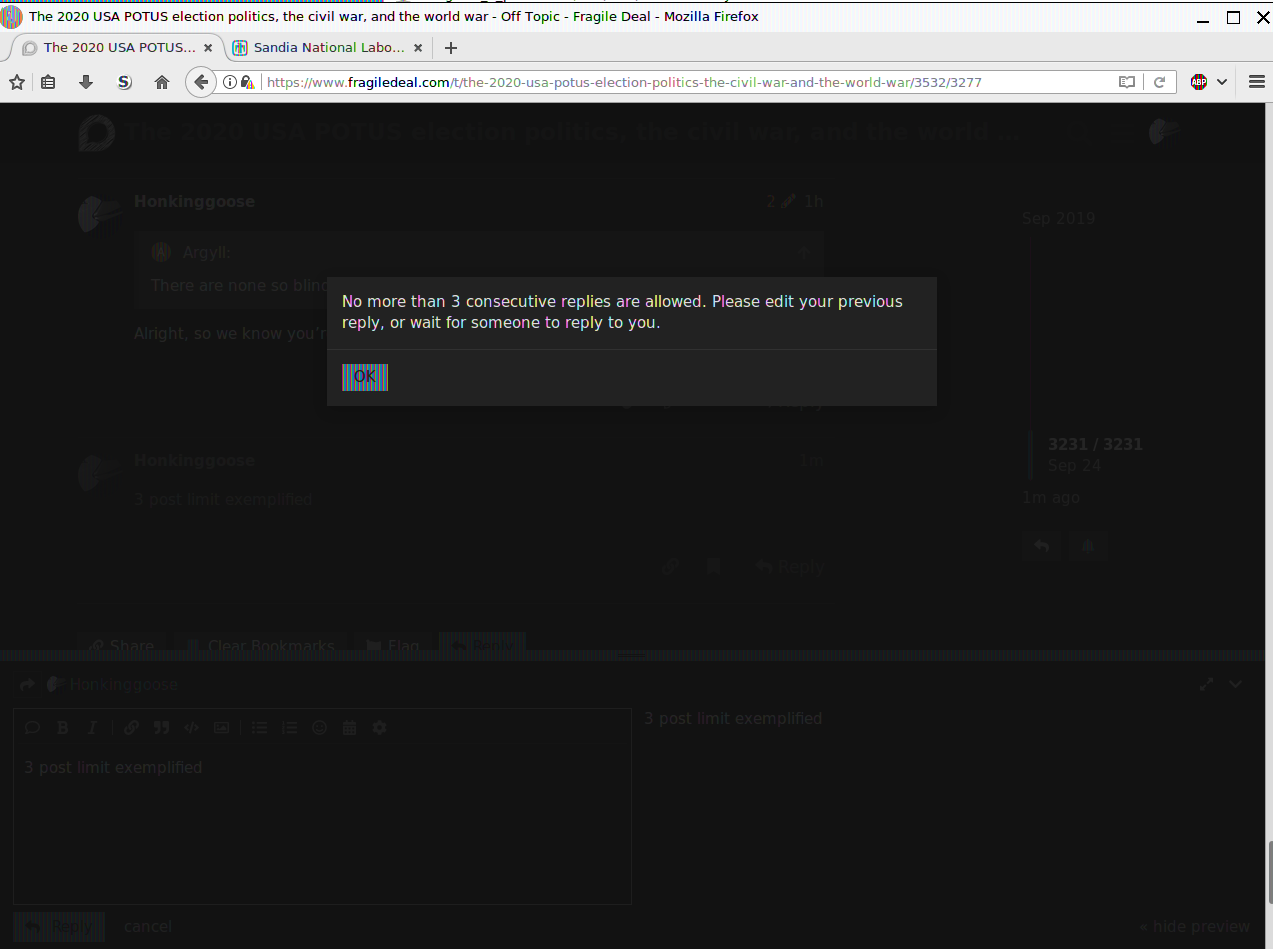Insert emoji using the composer smiley icon
The width and height of the screenshot is (1273, 949).
(x=320, y=728)
